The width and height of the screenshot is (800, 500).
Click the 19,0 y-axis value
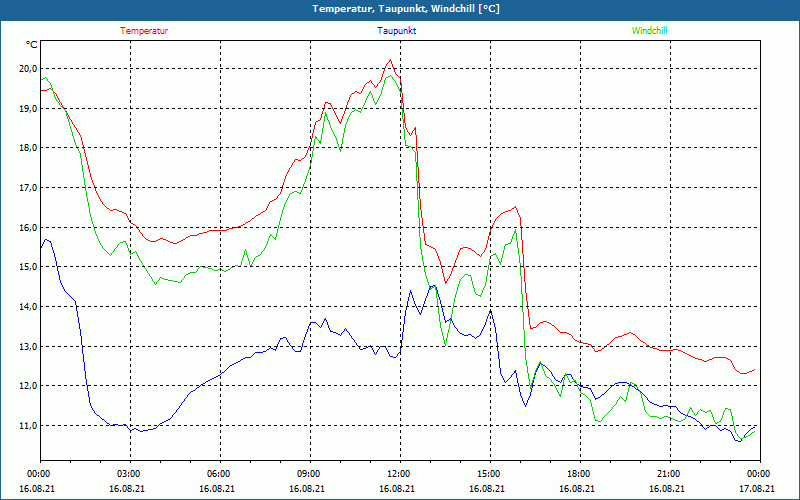[x=28, y=108]
